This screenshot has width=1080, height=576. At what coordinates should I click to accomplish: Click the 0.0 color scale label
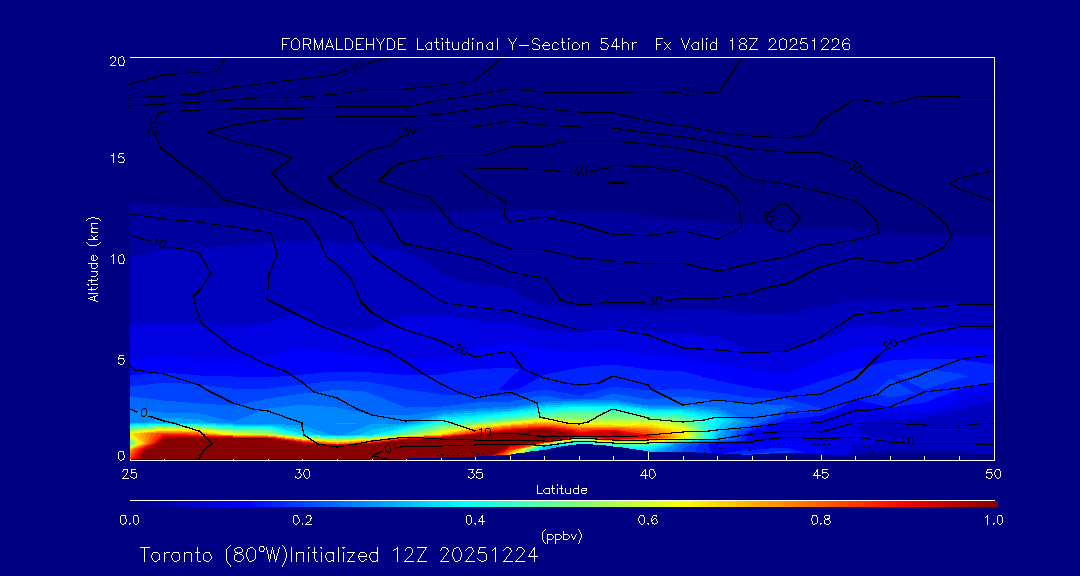pyautogui.click(x=129, y=520)
